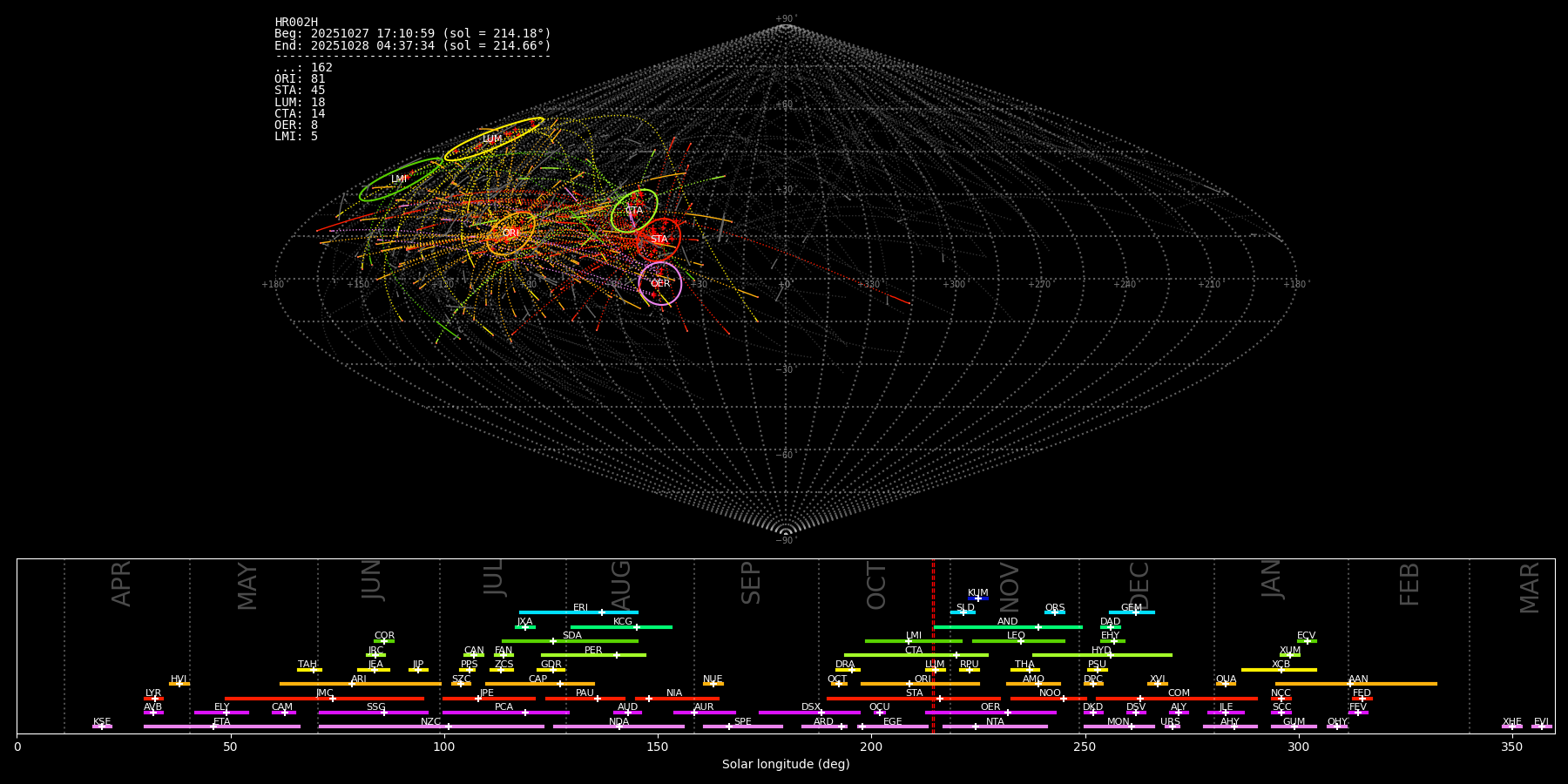Click the 'ORI: 81' count in the legend
Image resolution: width=1568 pixels, height=784 pixels.
(x=300, y=79)
